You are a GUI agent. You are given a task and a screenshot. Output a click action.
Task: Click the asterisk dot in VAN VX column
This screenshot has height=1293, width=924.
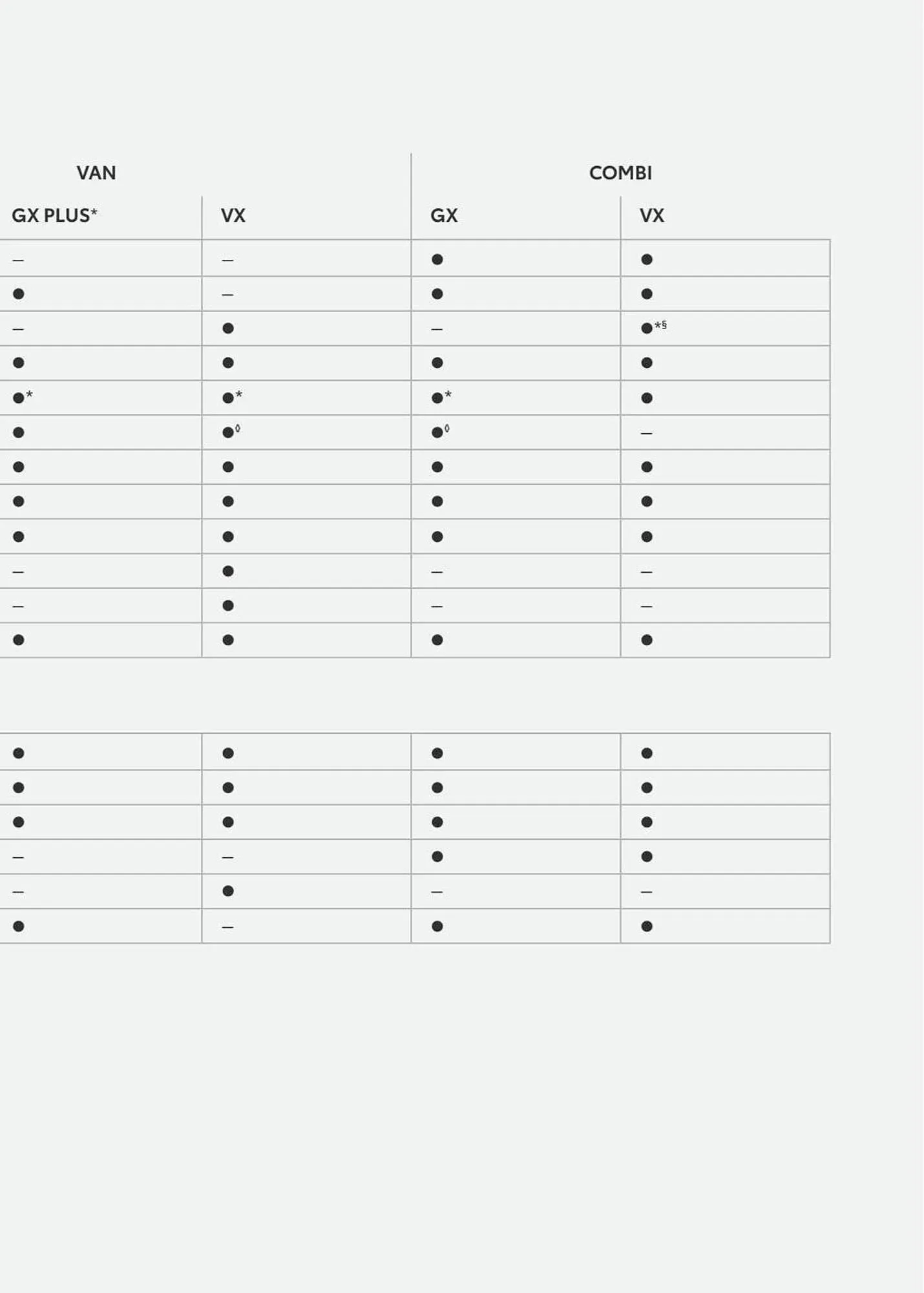pyautogui.click(x=229, y=398)
